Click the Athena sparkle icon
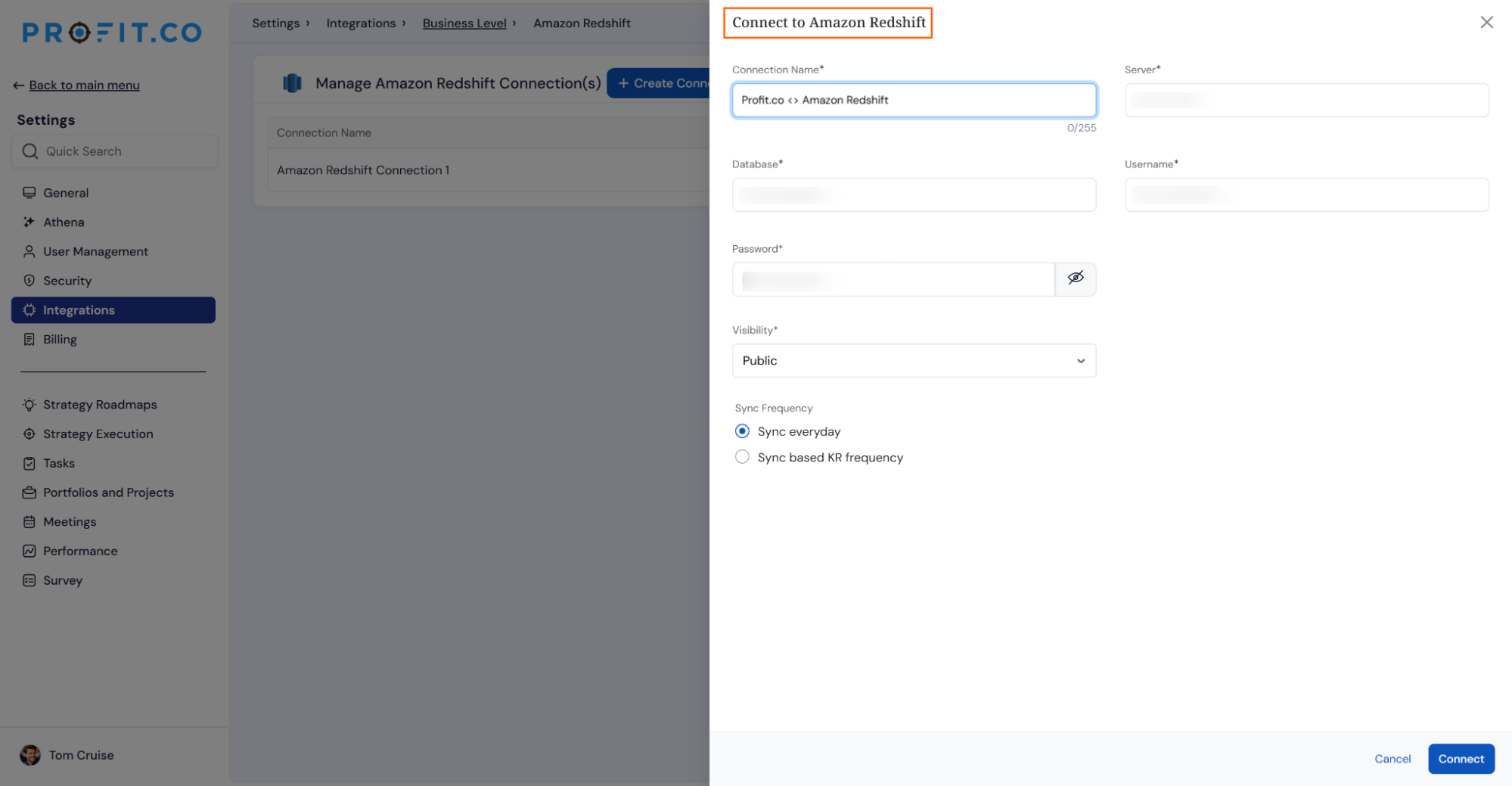Image resolution: width=1512 pixels, height=786 pixels. point(29,222)
